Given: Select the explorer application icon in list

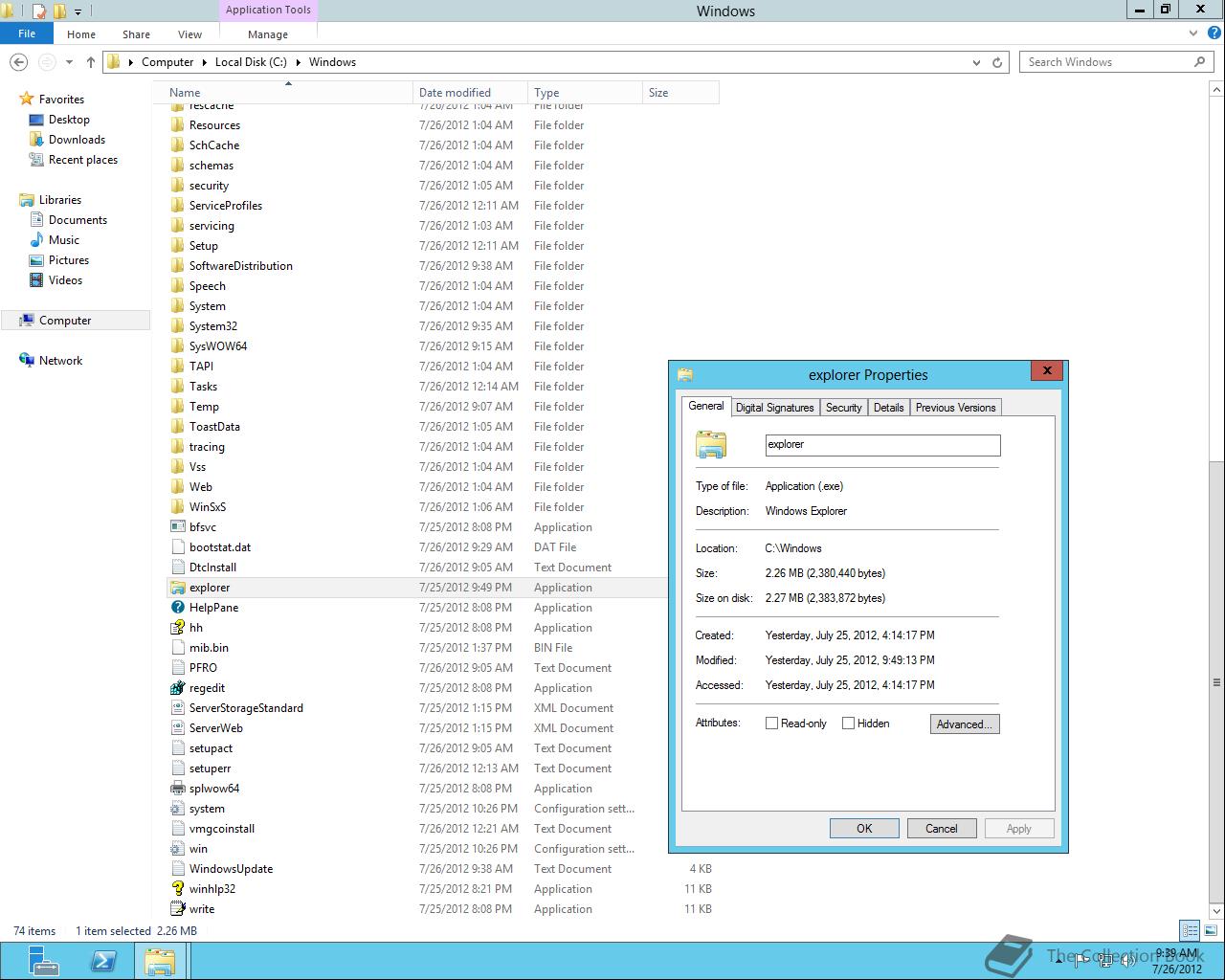Looking at the screenshot, I should [177, 588].
